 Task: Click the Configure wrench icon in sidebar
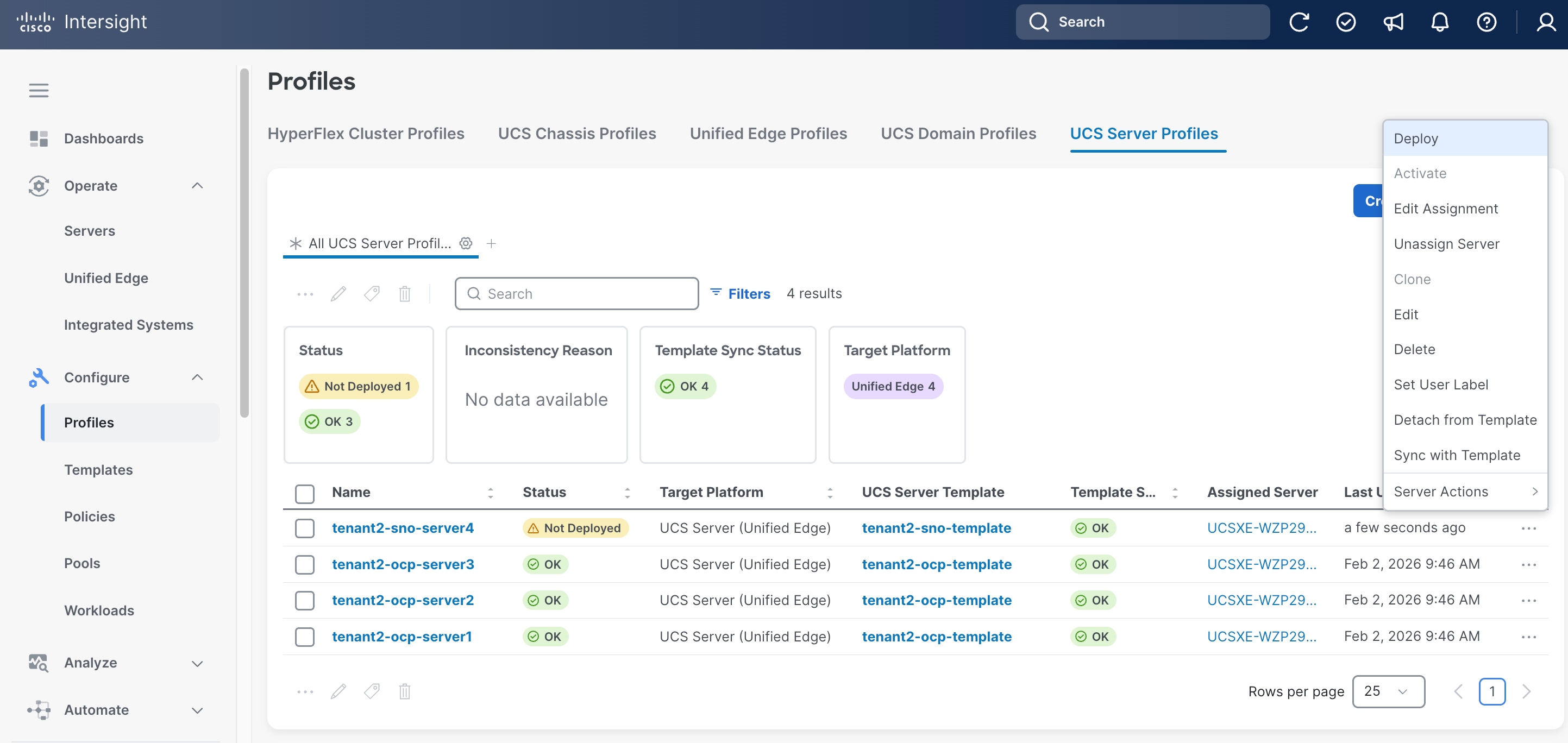(39, 377)
